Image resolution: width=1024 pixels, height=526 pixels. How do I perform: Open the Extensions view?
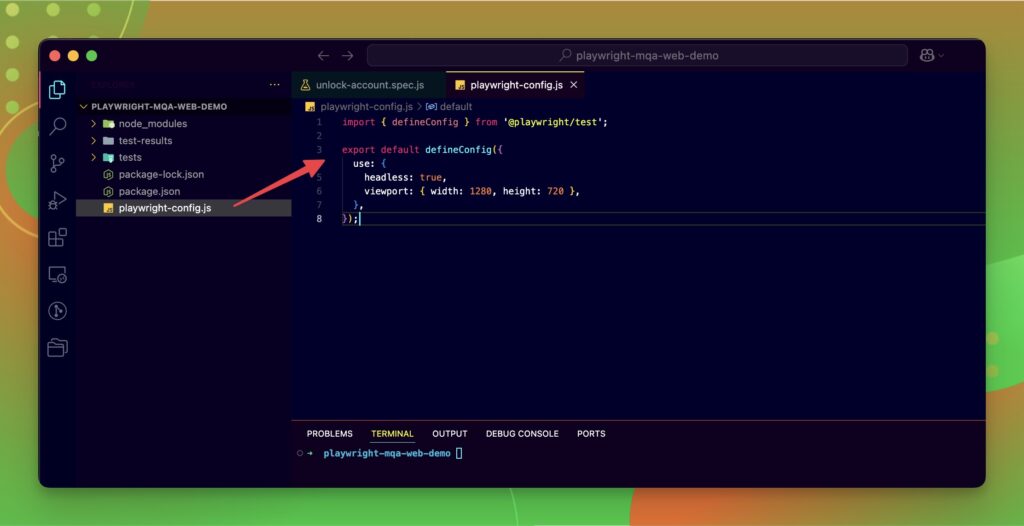[x=57, y=237]
